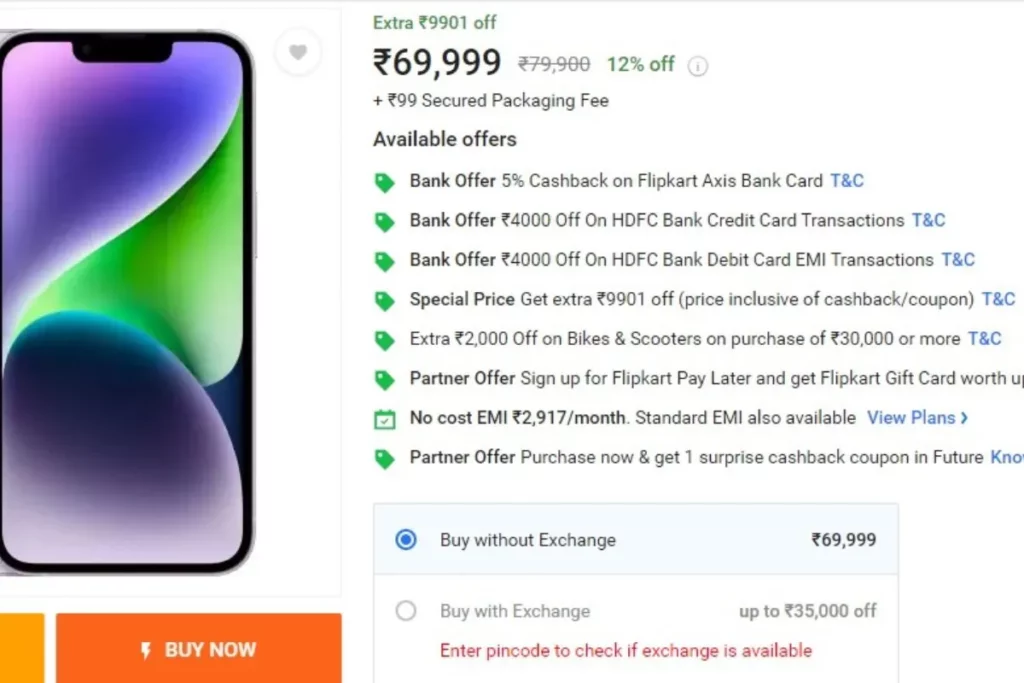Click the orange BUY NOW button
1024x683 pixels.
(199, 648)
